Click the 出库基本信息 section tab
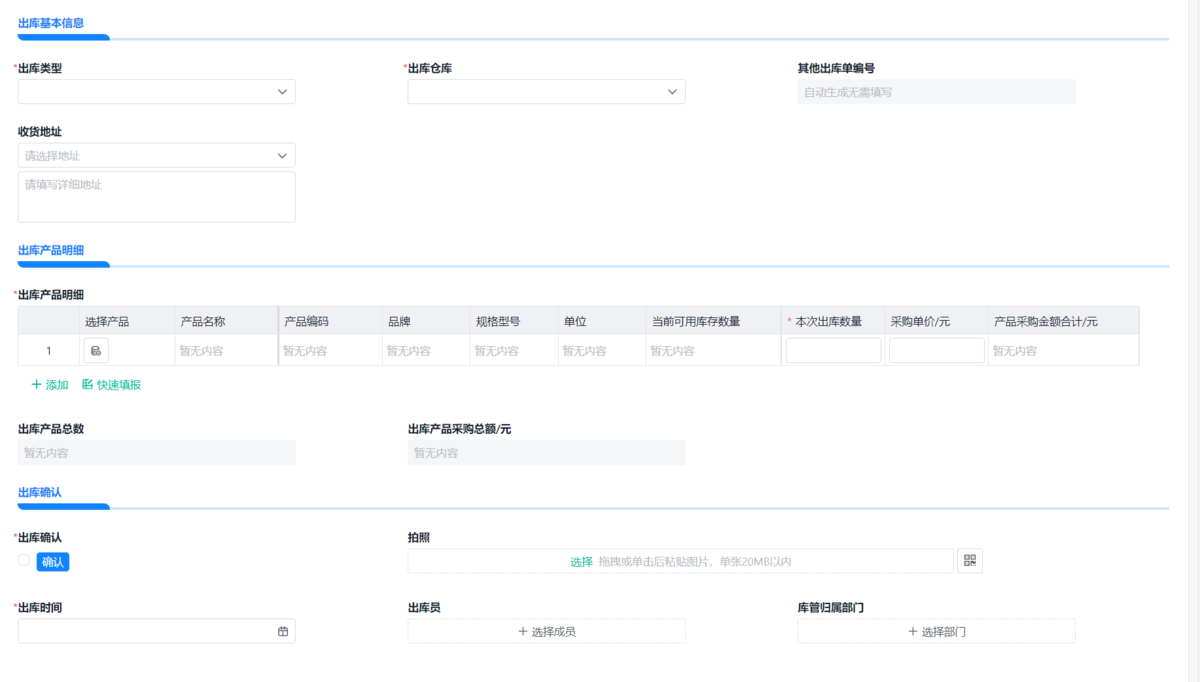This screenshot has height=682, width=1200. click(x=51, y=23)
